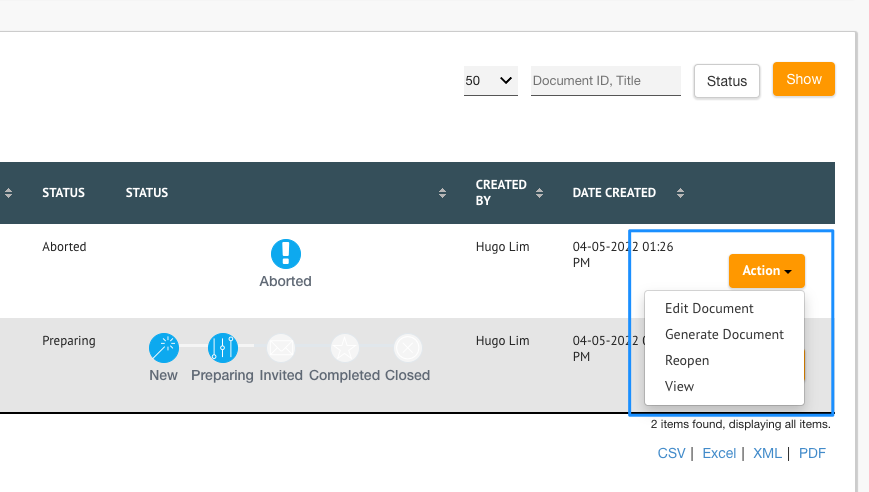This screenshot has width=869, height=492.
Task: Click the Status filter button
Action: pos(727,81)
